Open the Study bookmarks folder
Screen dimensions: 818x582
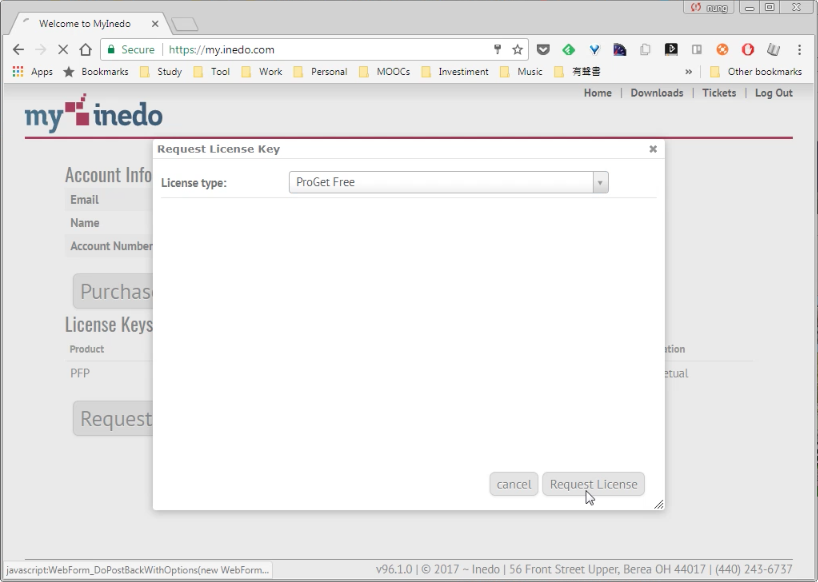[x=161, y=71]
